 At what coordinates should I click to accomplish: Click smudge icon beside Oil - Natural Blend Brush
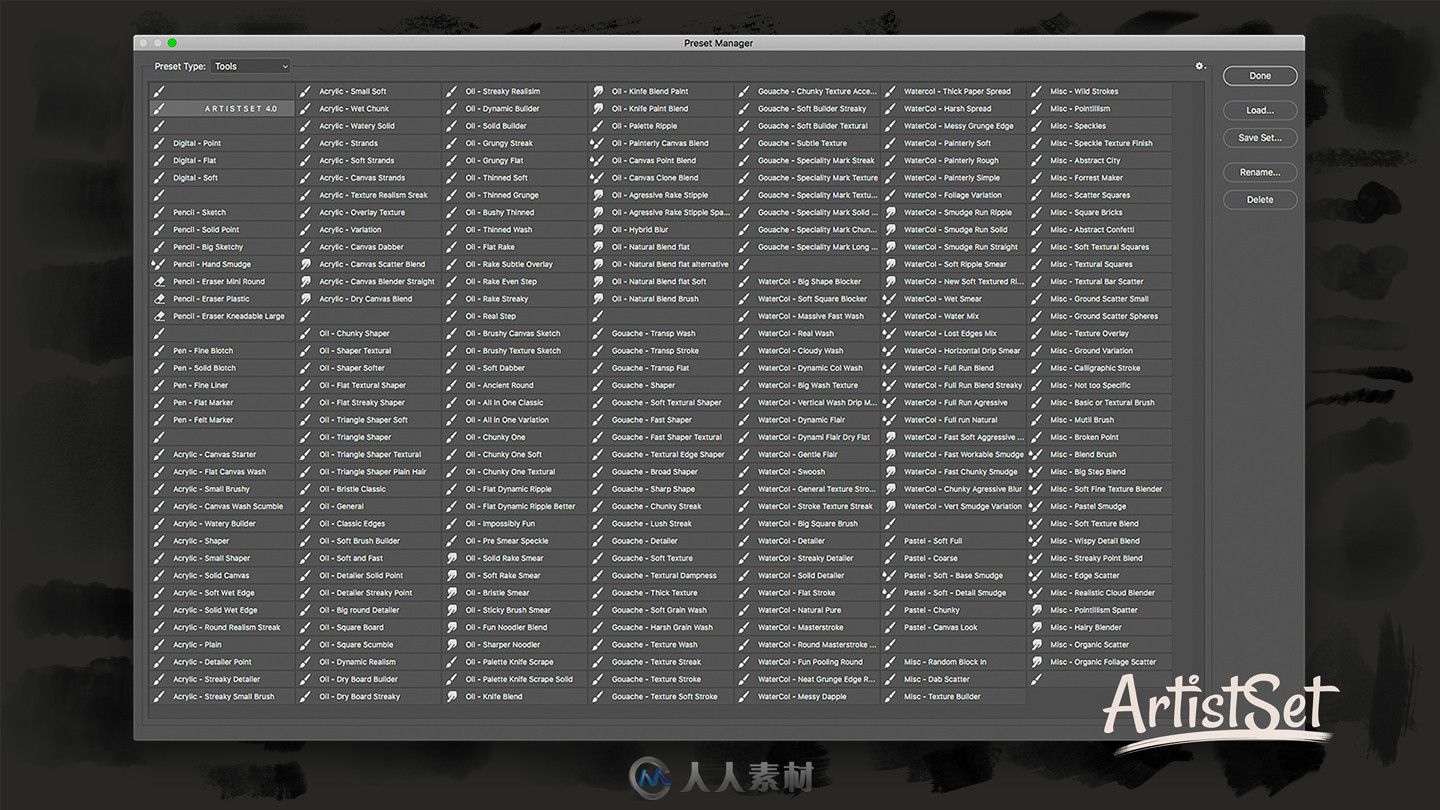coord(597,299)
